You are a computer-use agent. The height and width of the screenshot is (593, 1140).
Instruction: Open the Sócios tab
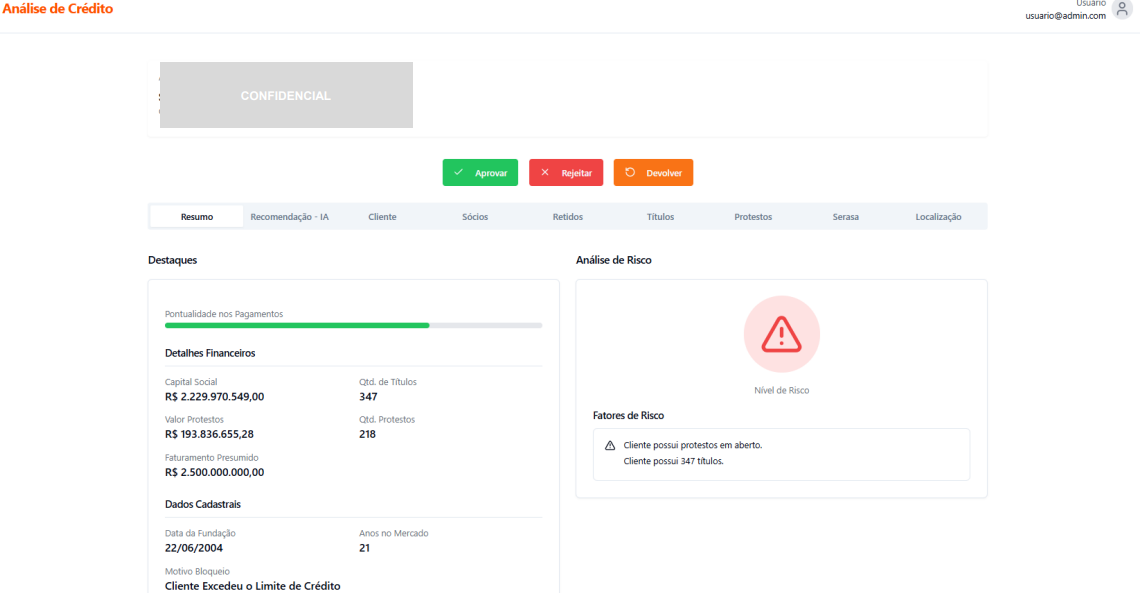pyautogui.click(x=475, y=217)
